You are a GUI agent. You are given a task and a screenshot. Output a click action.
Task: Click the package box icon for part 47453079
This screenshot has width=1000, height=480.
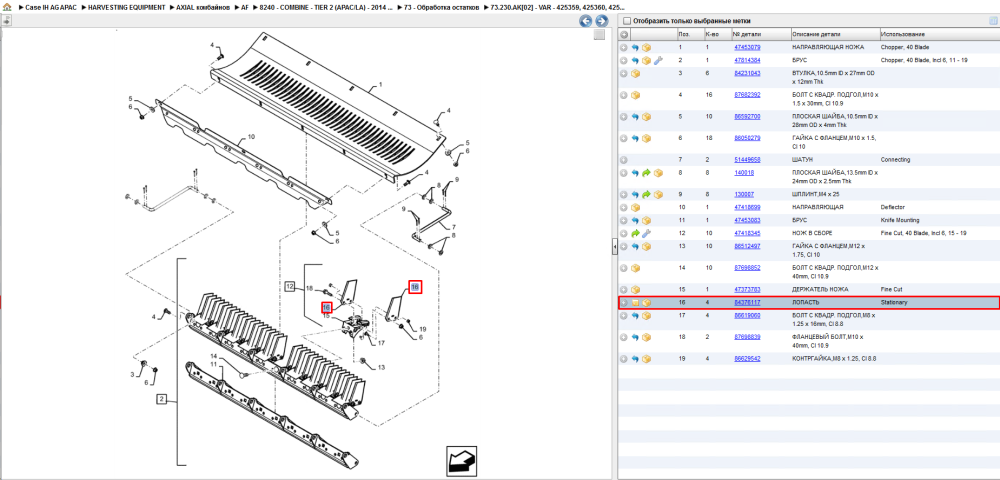click(646, 48)
